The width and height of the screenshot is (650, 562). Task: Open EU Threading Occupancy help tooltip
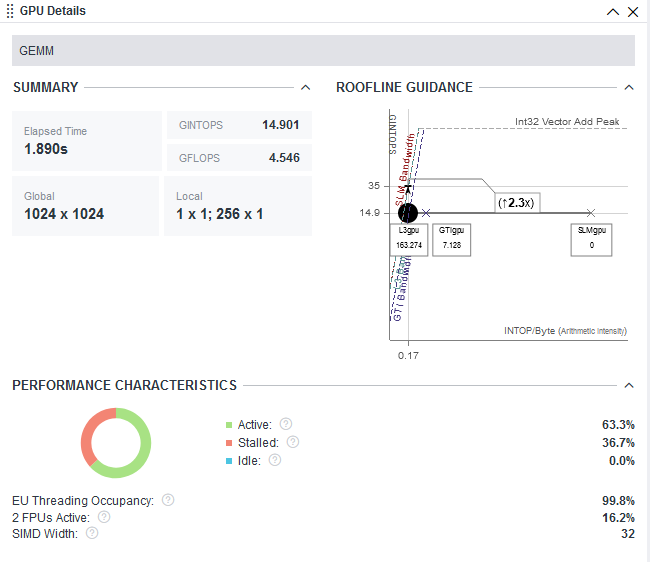168,500
